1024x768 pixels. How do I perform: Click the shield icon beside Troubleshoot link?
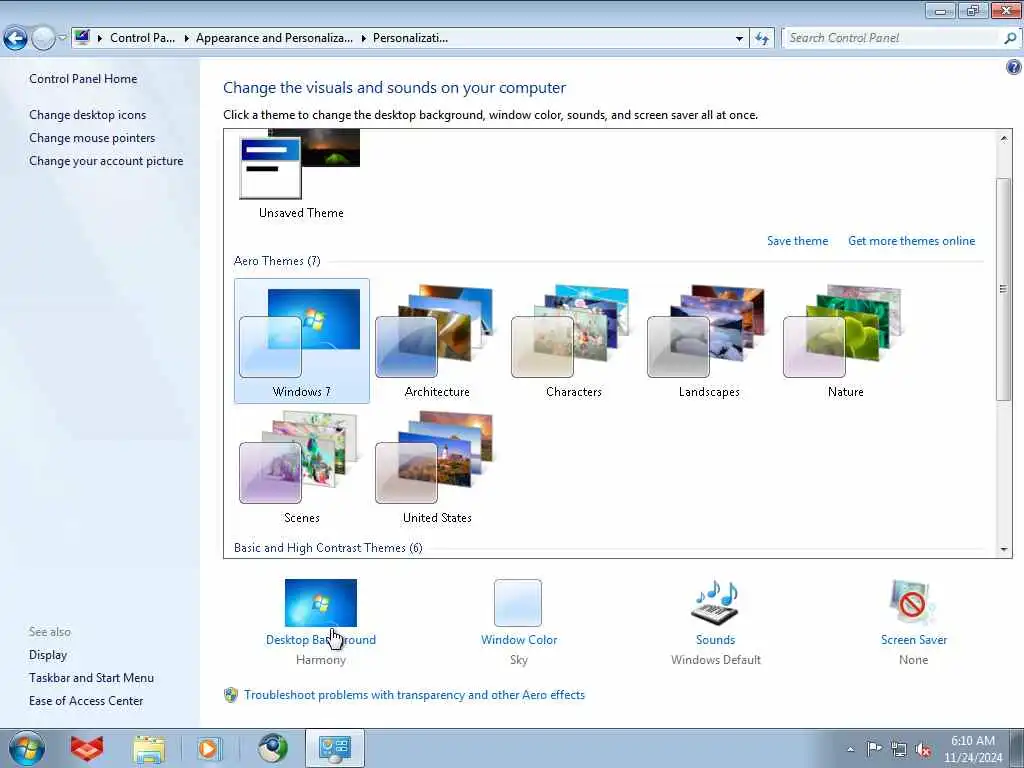tap(231, 695)
